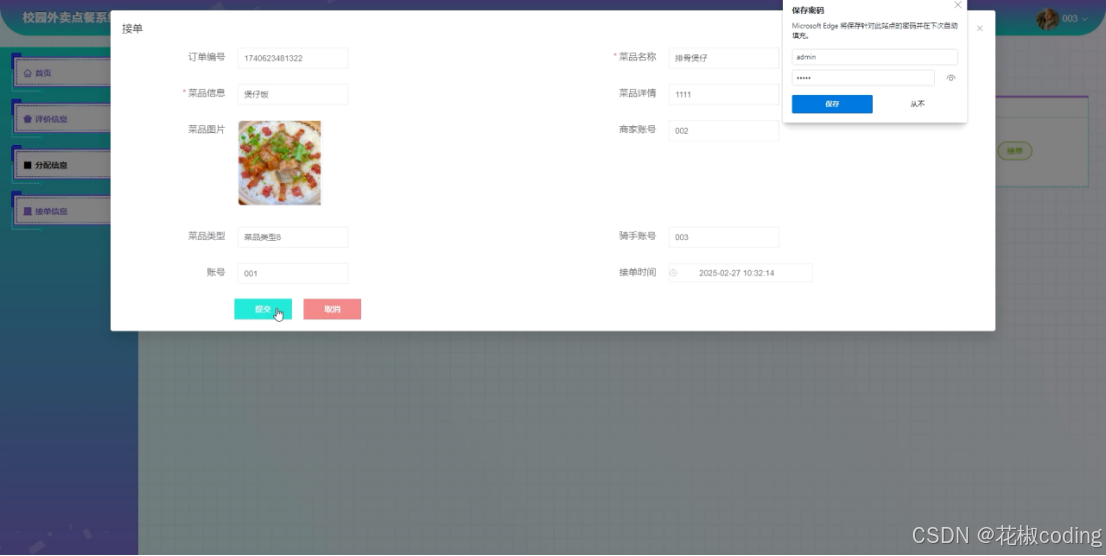Click the 校园外卖点餐系统 header title
This screenshot has height=556, width=1106.
pyautogui.click(x=67, y=18)
